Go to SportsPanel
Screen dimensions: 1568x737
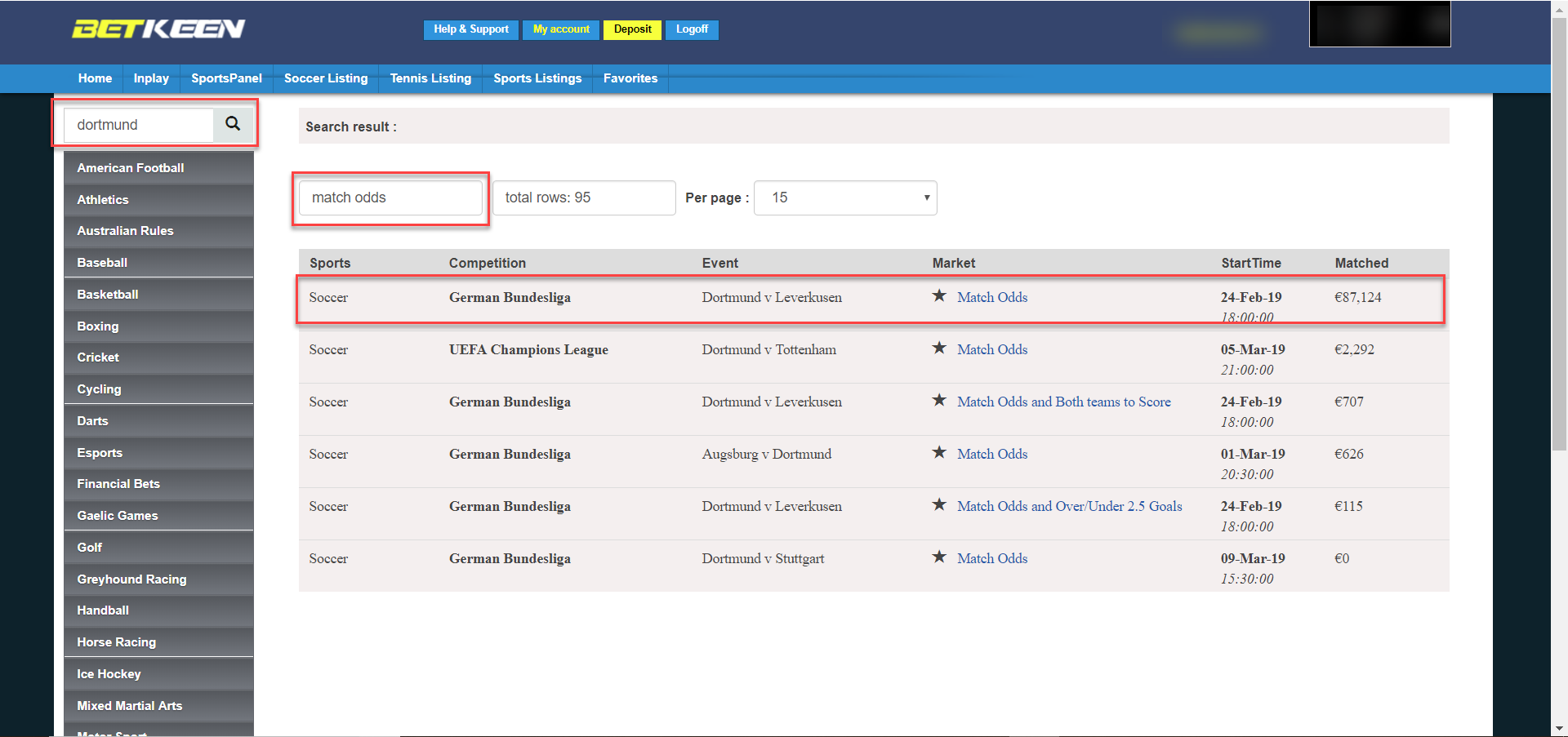226,78
